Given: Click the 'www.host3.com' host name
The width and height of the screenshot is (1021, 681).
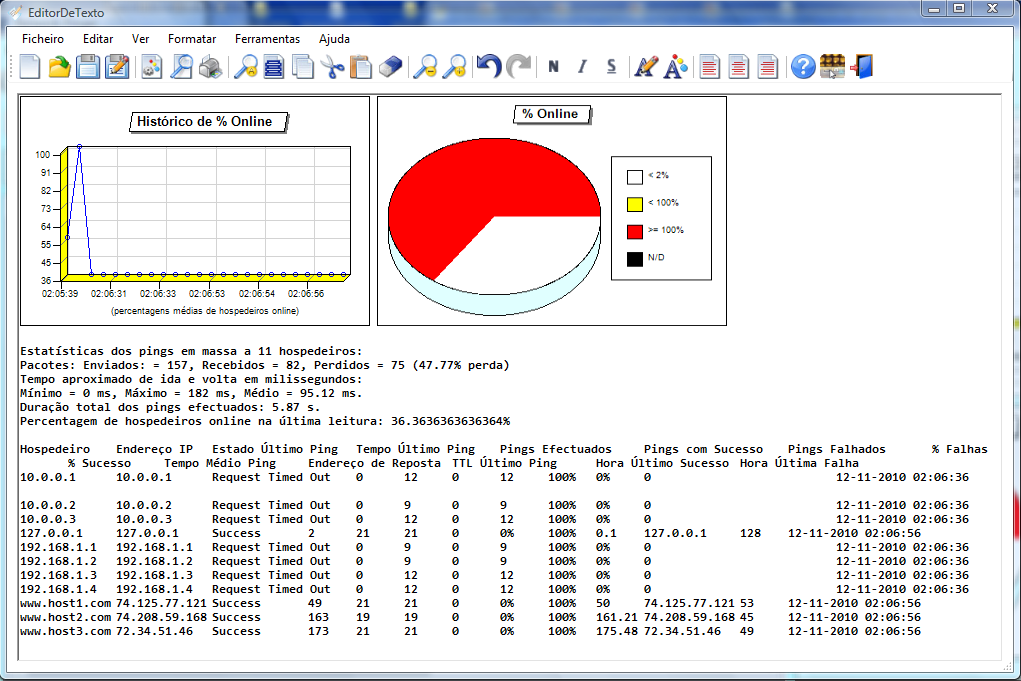Looking at the screenshot, I should (66, 632).
